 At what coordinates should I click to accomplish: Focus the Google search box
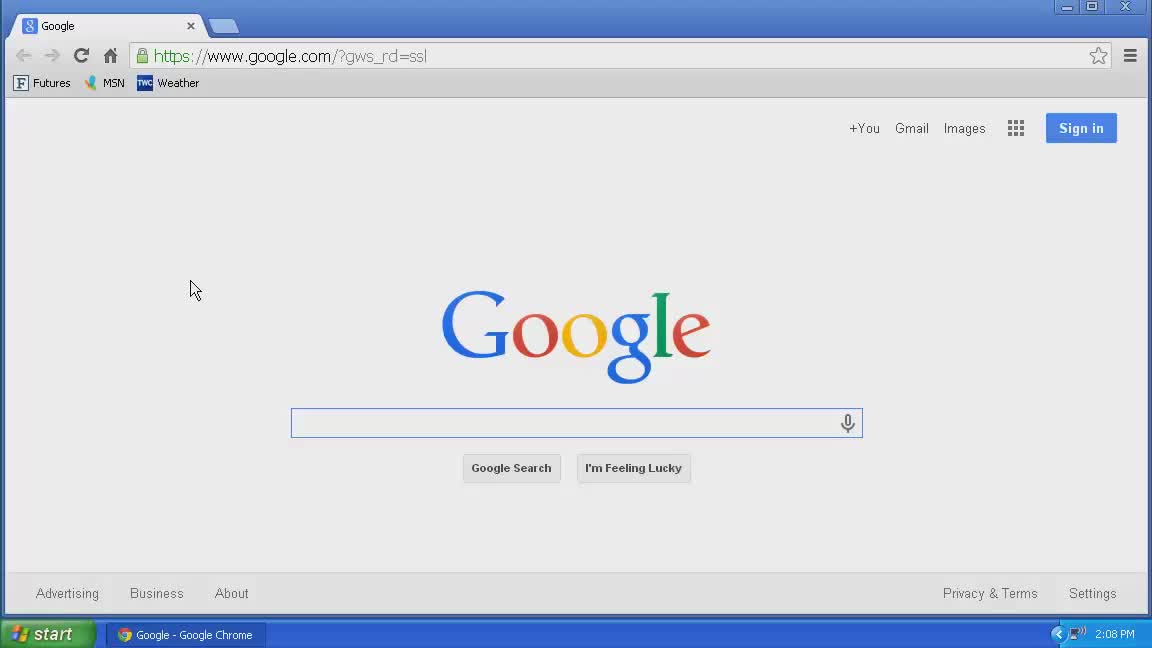[577, 423]
